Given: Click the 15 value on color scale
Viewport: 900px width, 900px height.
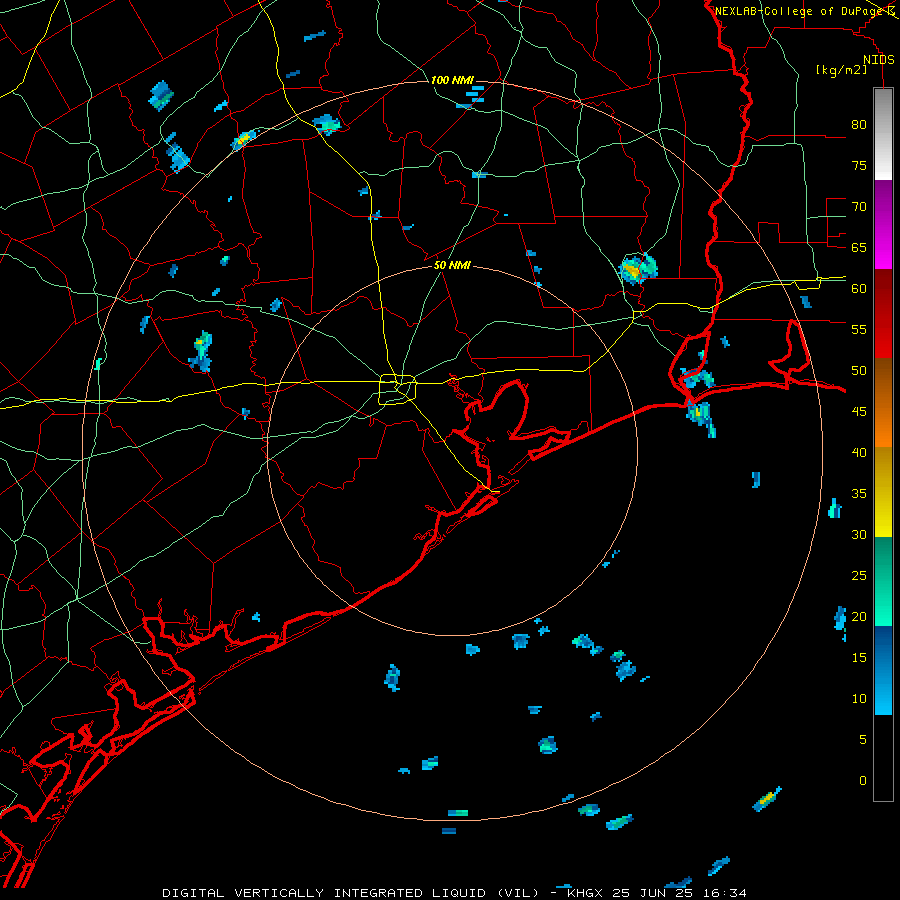Looking at the screenshot, I should pos(859,657).
